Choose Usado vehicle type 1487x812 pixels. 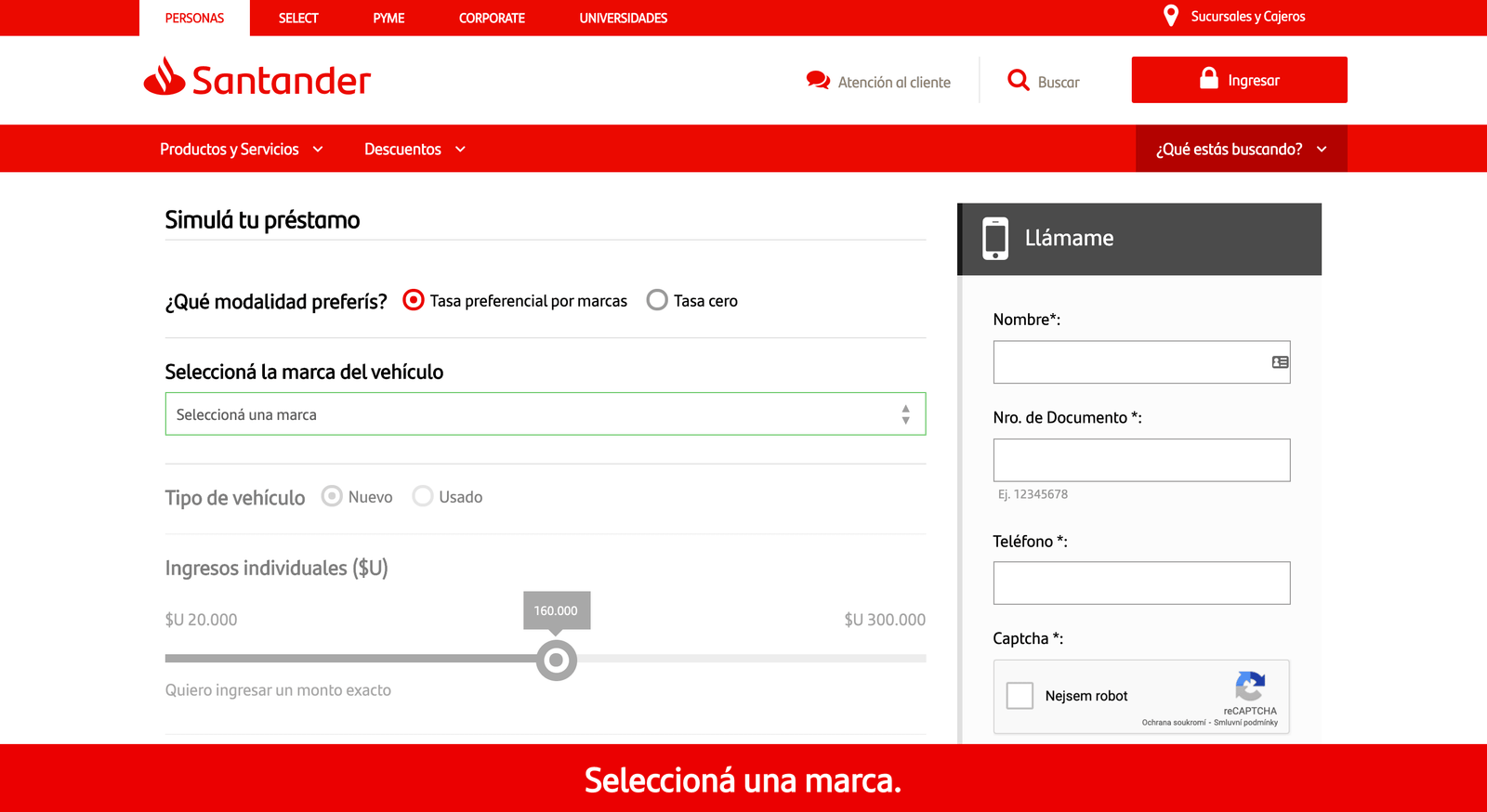[x=423, y=496]
